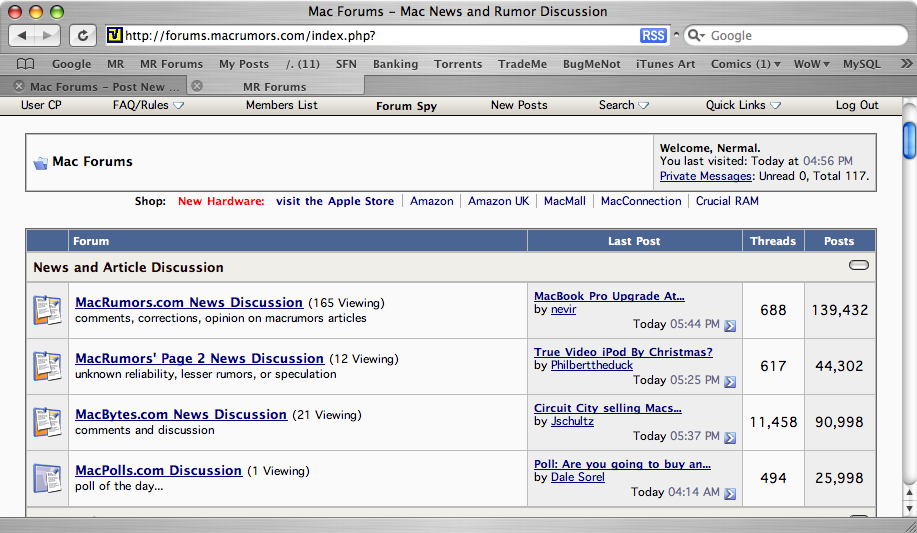Open the MySQL bookmark

click(861, 64)
